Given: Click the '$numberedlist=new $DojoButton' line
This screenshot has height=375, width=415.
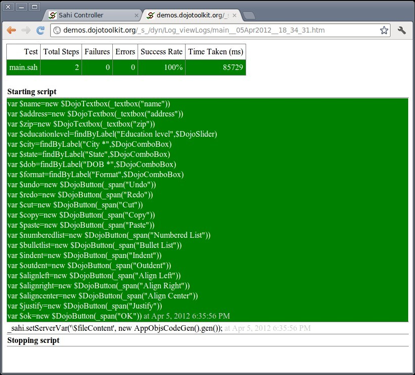Looking at the screenshot, I should 109,235.
